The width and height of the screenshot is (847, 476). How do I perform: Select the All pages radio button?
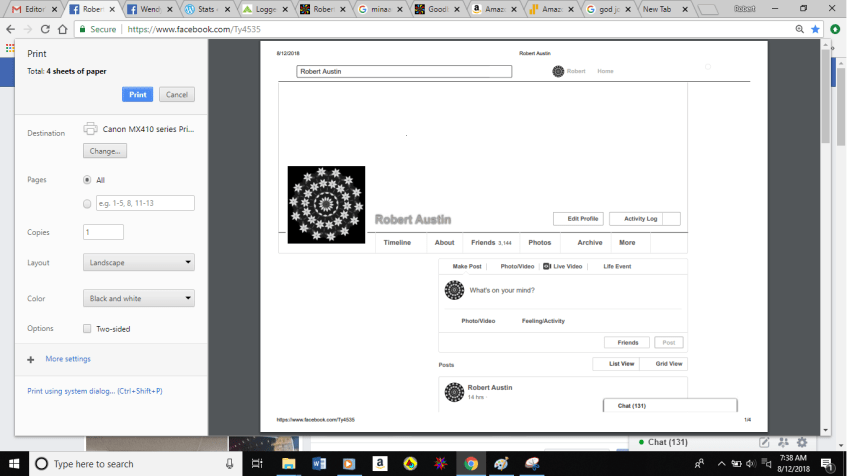(87, 180)
